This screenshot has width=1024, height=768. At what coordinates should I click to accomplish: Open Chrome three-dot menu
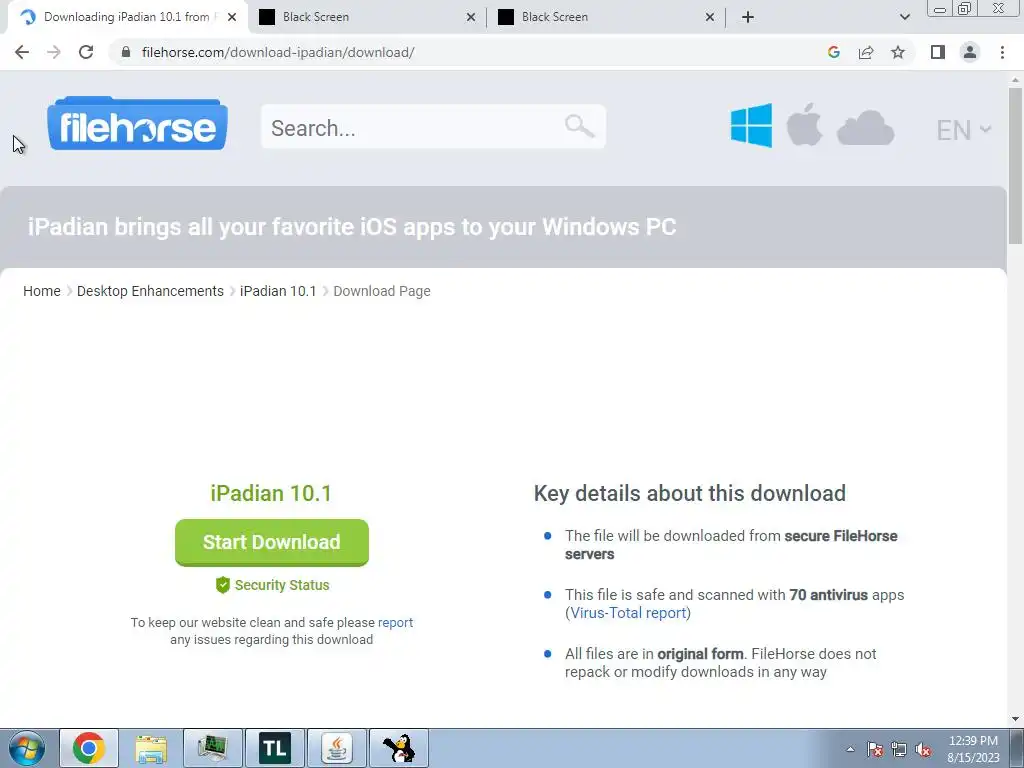(1002, 52)
